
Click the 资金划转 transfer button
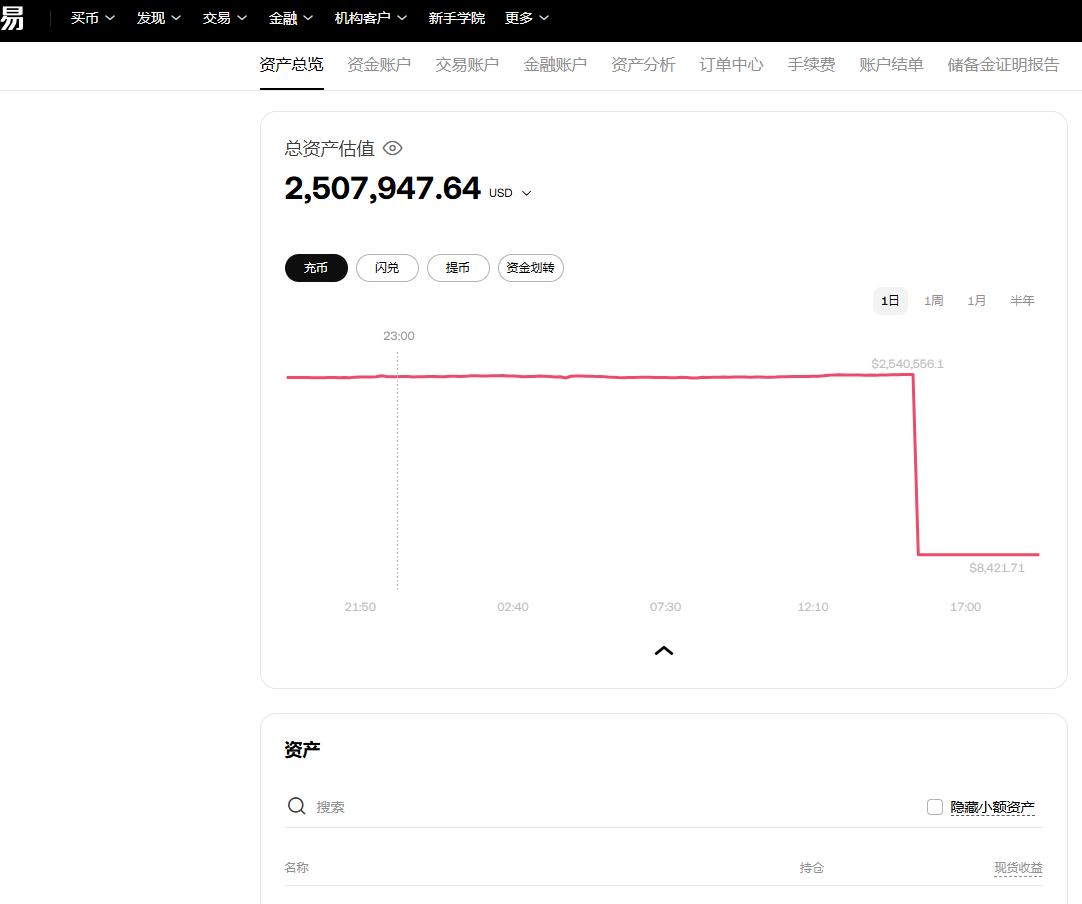[530, 268]
